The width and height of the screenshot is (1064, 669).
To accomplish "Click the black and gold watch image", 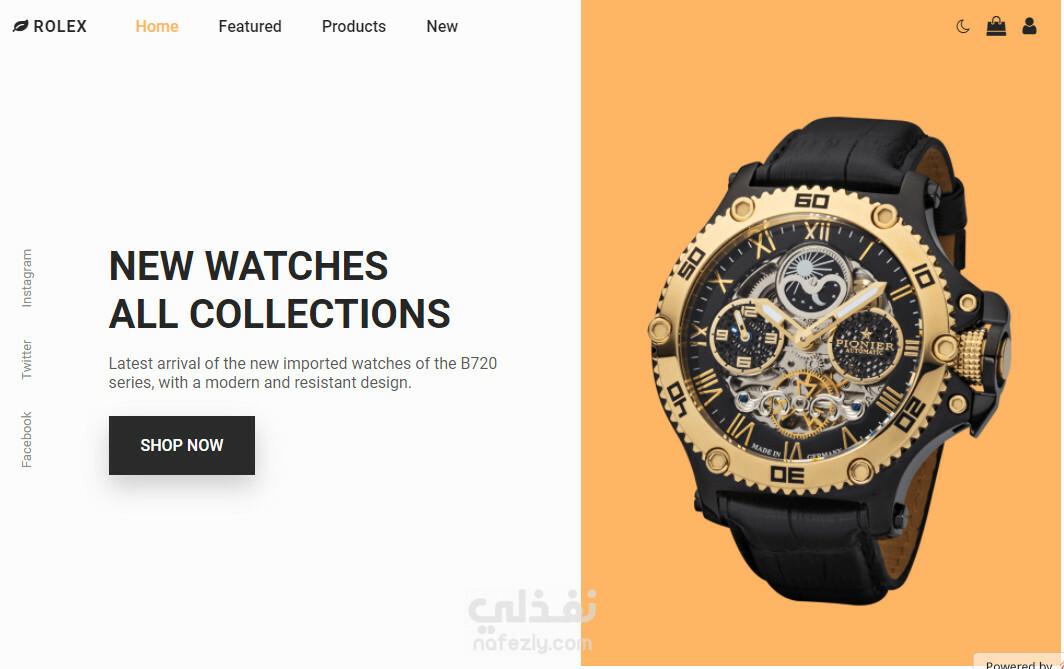I will [x=831, y=360].
